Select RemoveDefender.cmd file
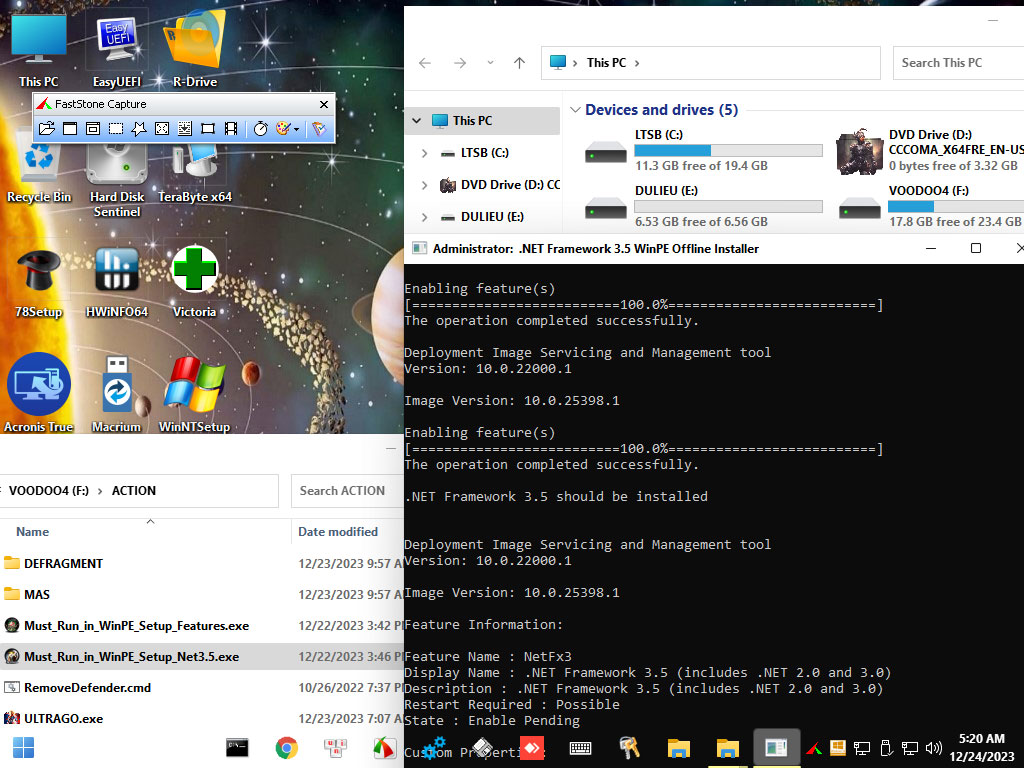 [x=202, y=688]
